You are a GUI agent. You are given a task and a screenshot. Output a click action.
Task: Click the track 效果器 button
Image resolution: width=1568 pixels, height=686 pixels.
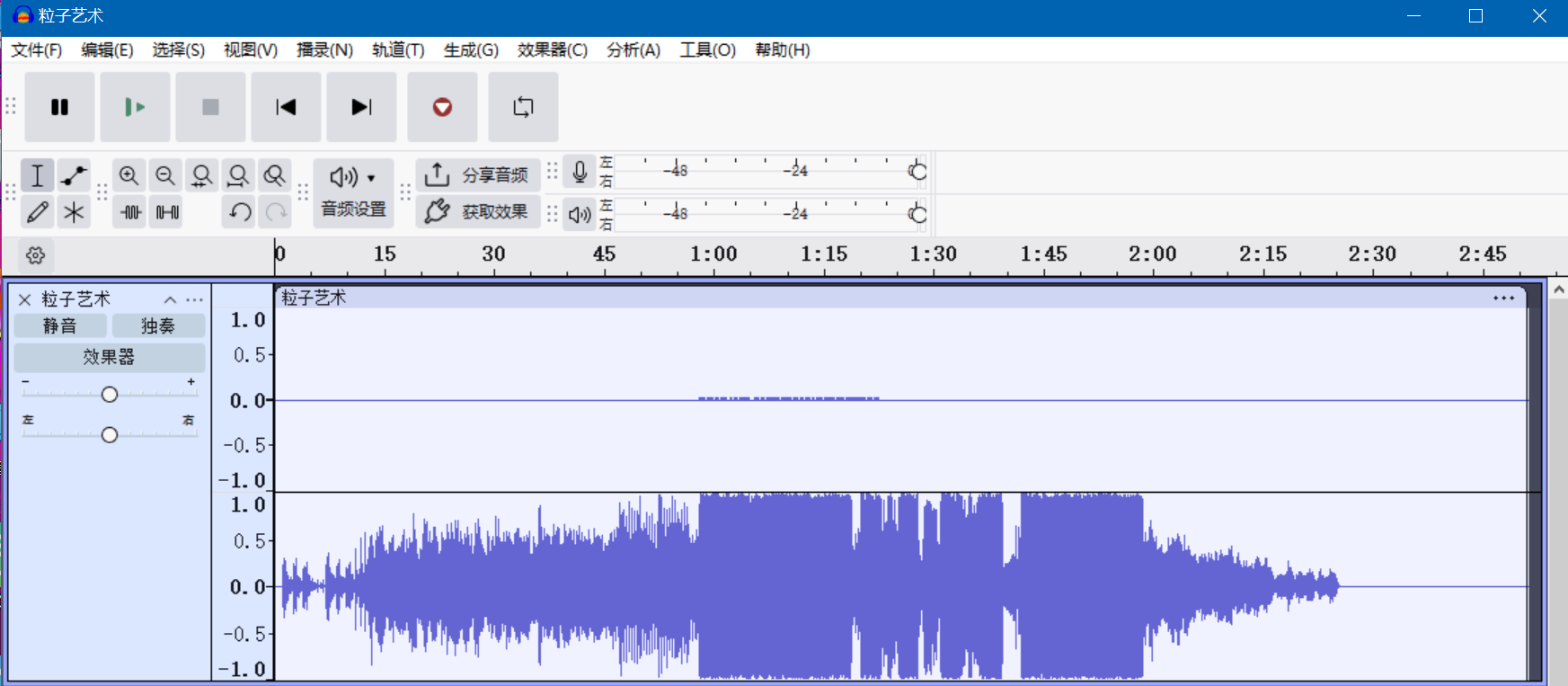[109, 357]
